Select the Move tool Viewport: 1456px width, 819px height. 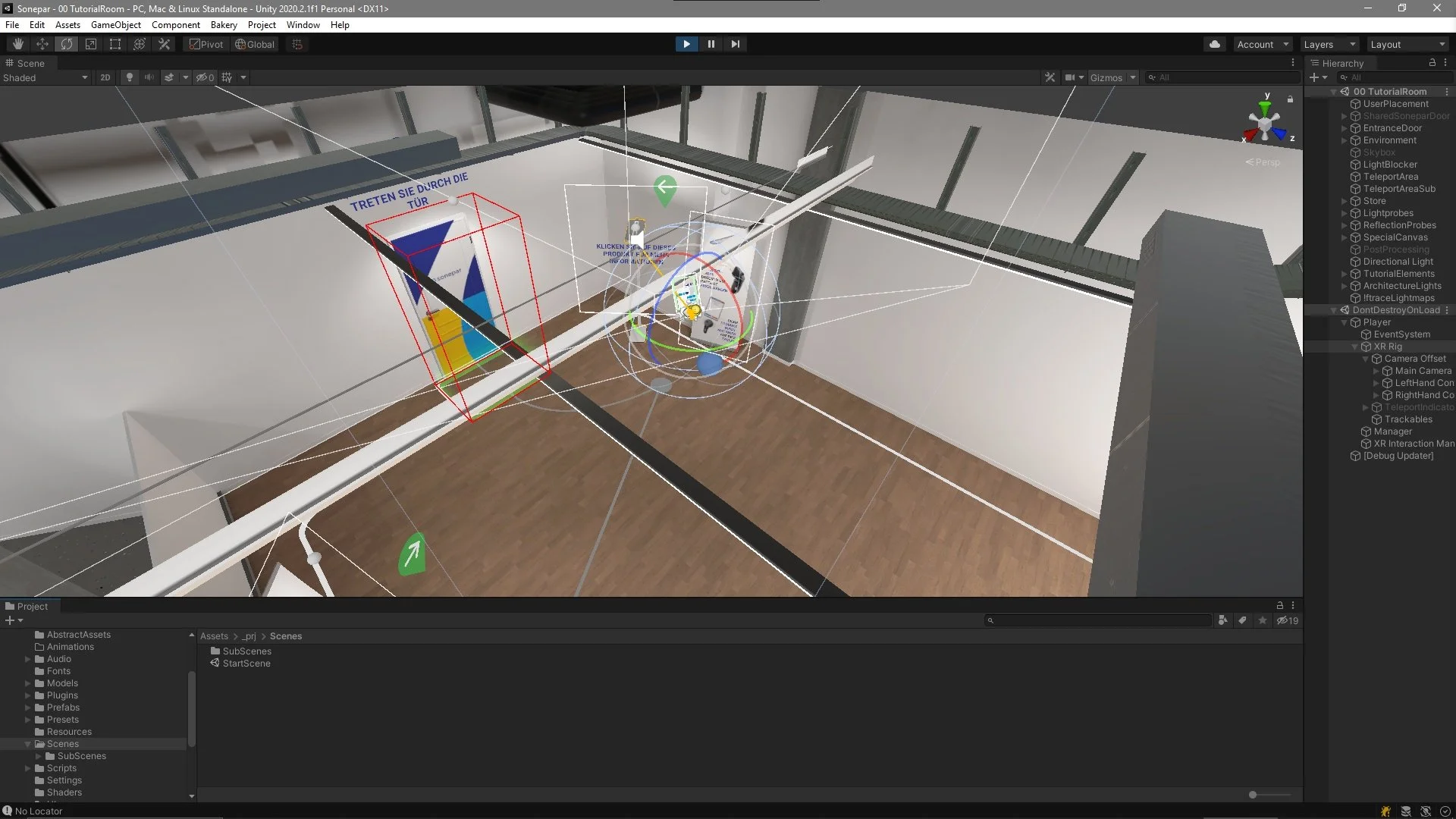tap(42, 44)
